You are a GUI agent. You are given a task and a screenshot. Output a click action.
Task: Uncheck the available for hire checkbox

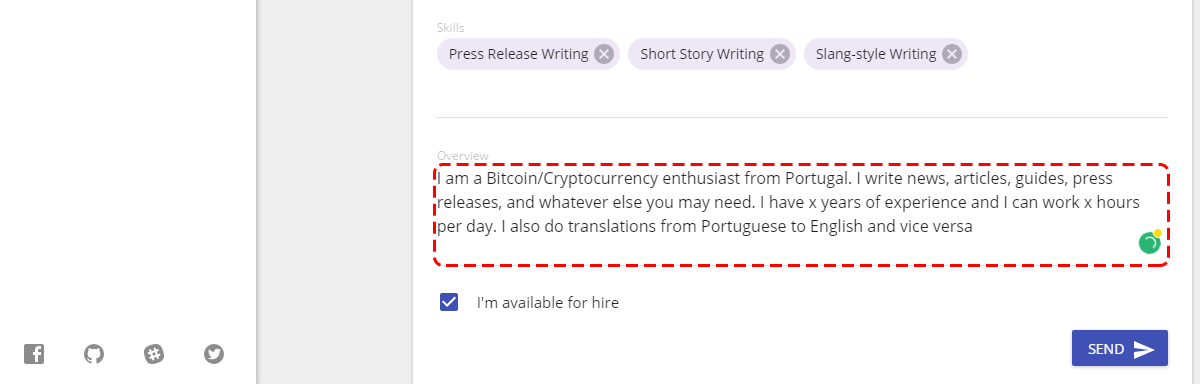(449, 302)
